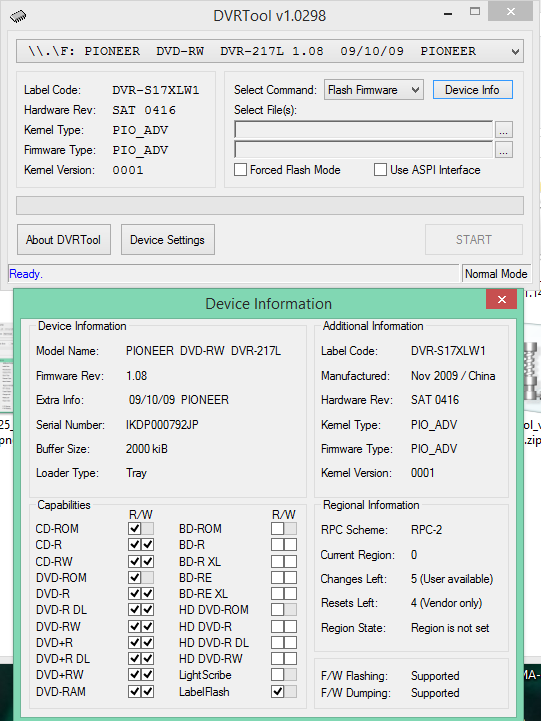Browse for the first firmware file

(504, 130)
